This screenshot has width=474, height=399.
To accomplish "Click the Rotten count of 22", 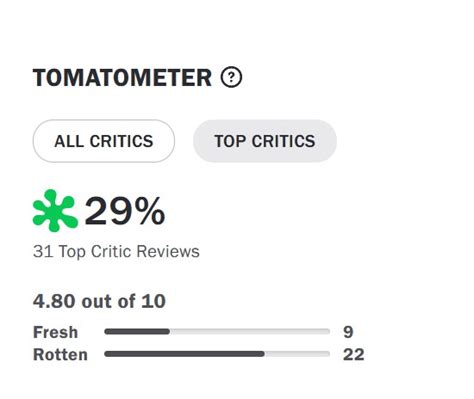I will tap(354, 354).
